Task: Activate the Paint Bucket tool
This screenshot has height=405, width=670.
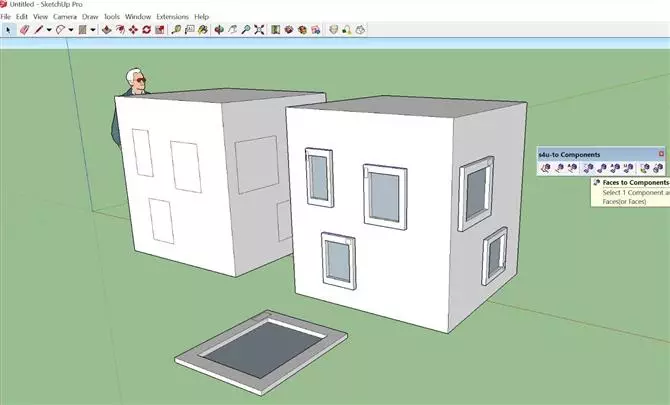Action: tap(203, 30)
